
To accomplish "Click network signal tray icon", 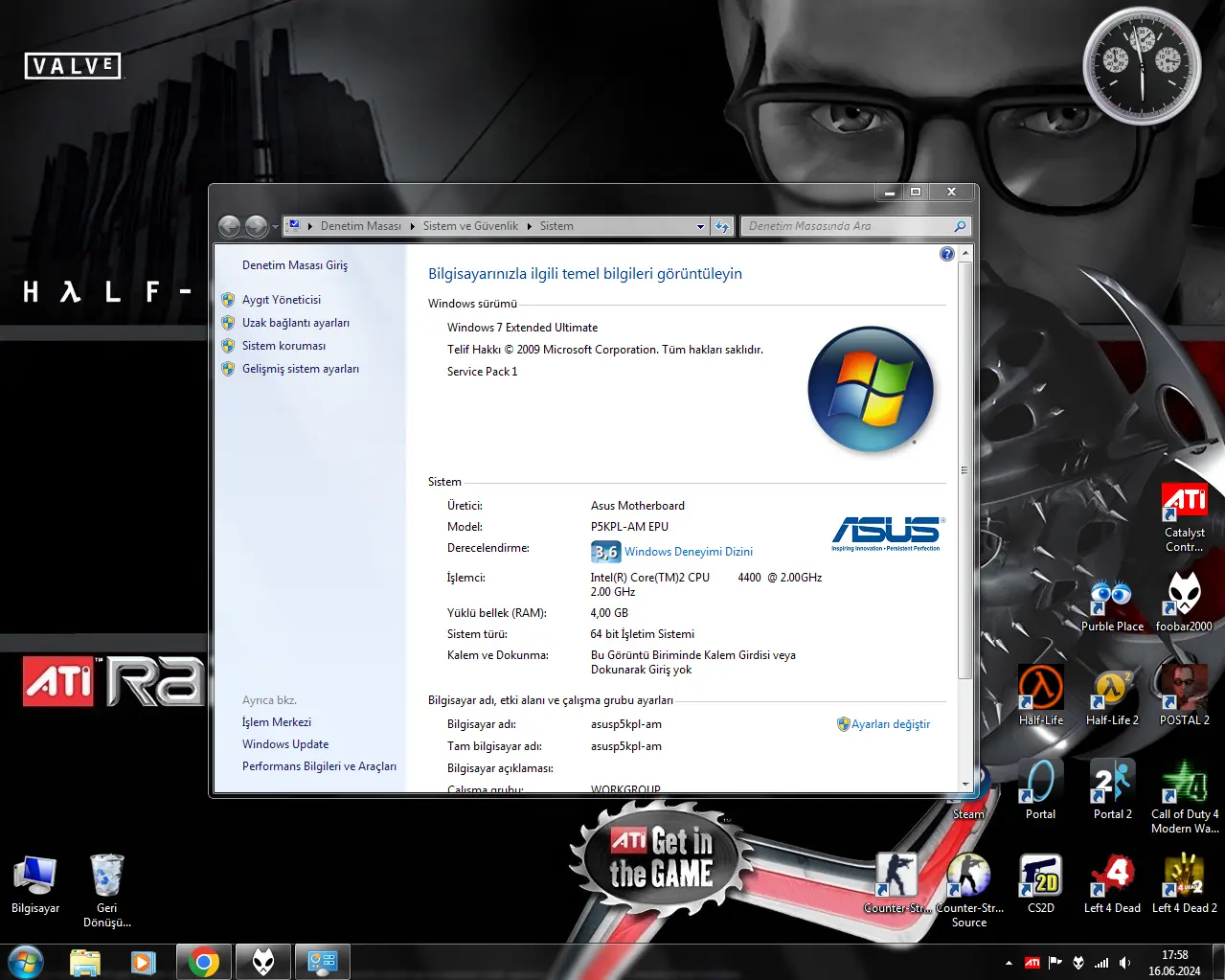I will coord(1101,963).
